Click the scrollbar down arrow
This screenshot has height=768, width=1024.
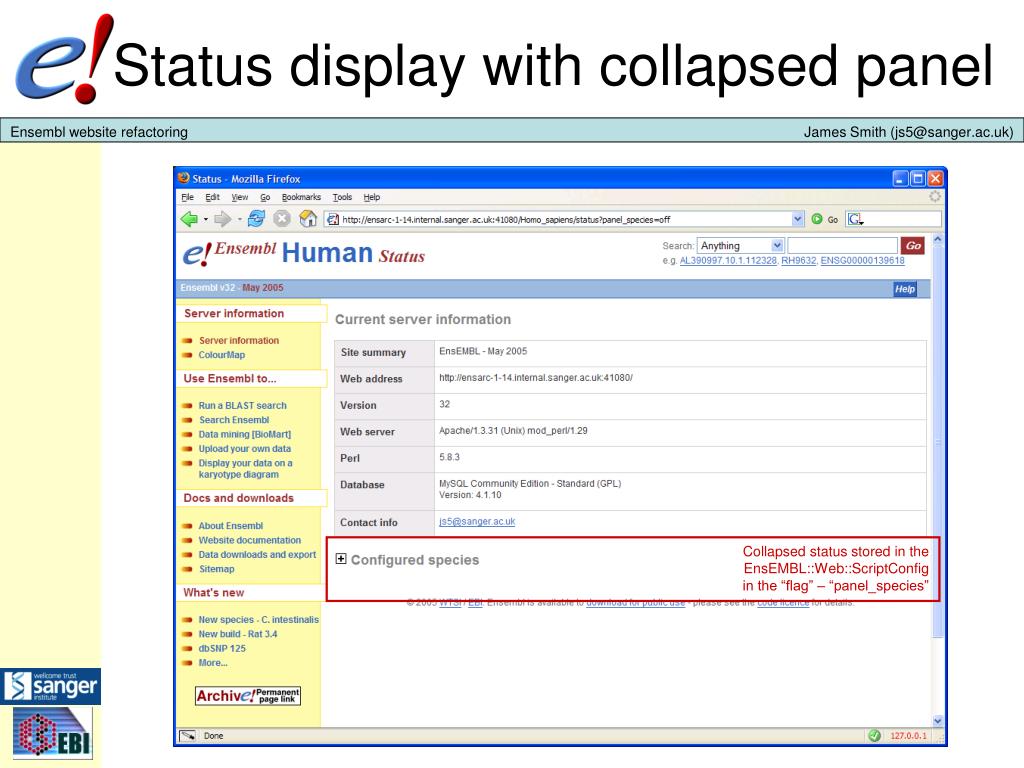pyautogui.click(x=938, y=721)
